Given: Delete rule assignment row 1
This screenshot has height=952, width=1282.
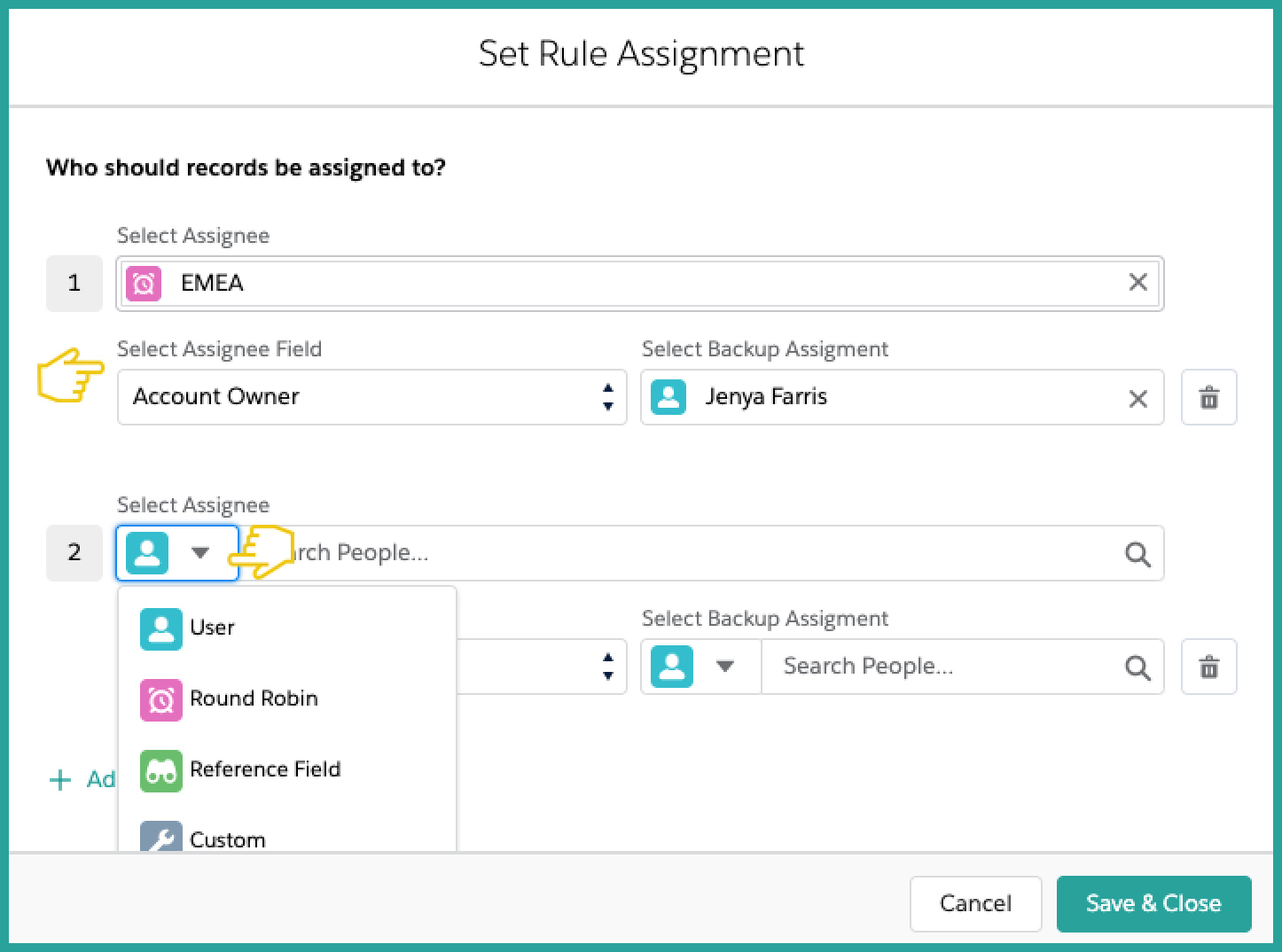Looking at the screenshot, I should [x=1208, y=397].
